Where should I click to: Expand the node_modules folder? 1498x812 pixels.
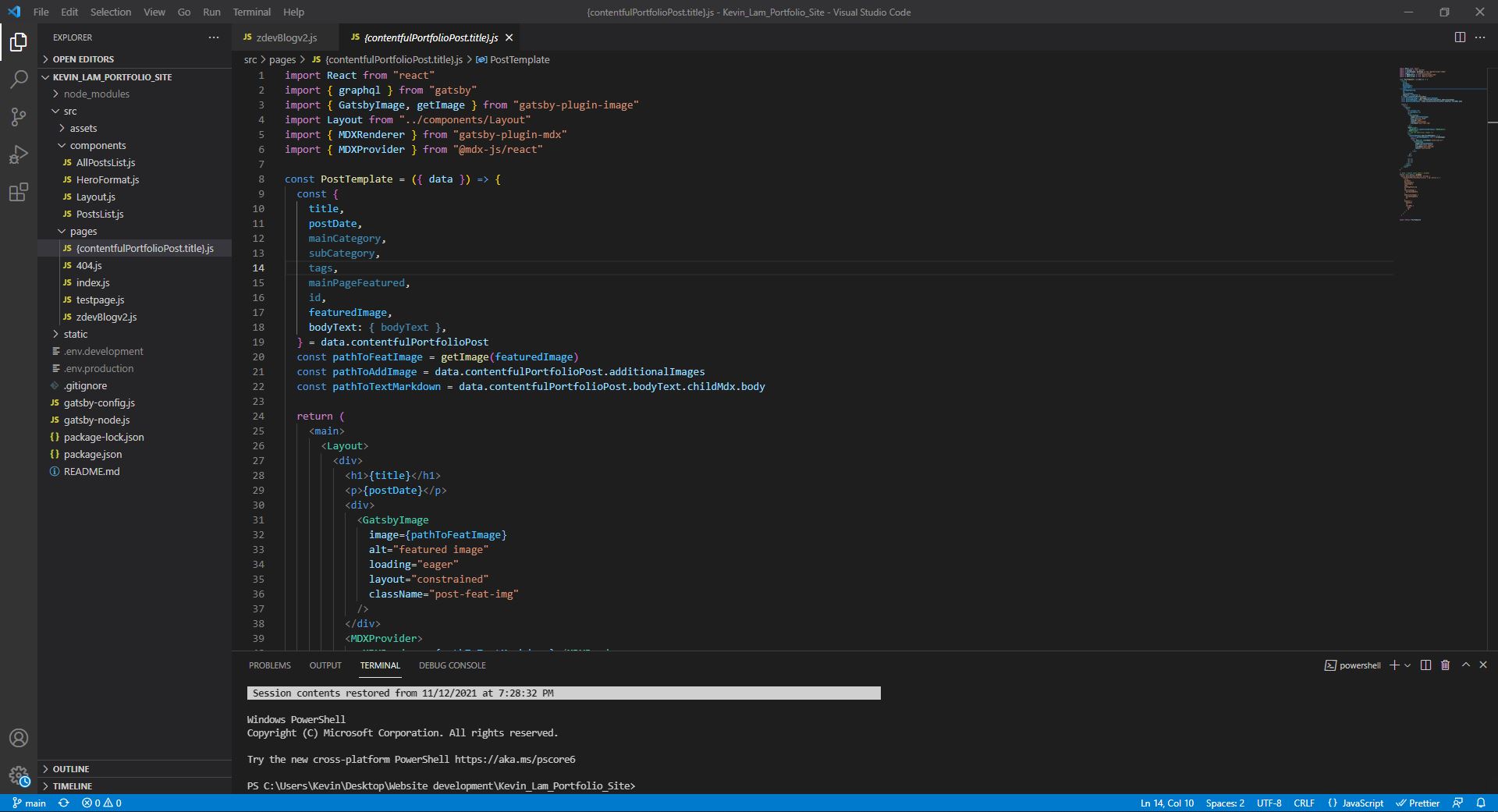(x=96, y=94)
